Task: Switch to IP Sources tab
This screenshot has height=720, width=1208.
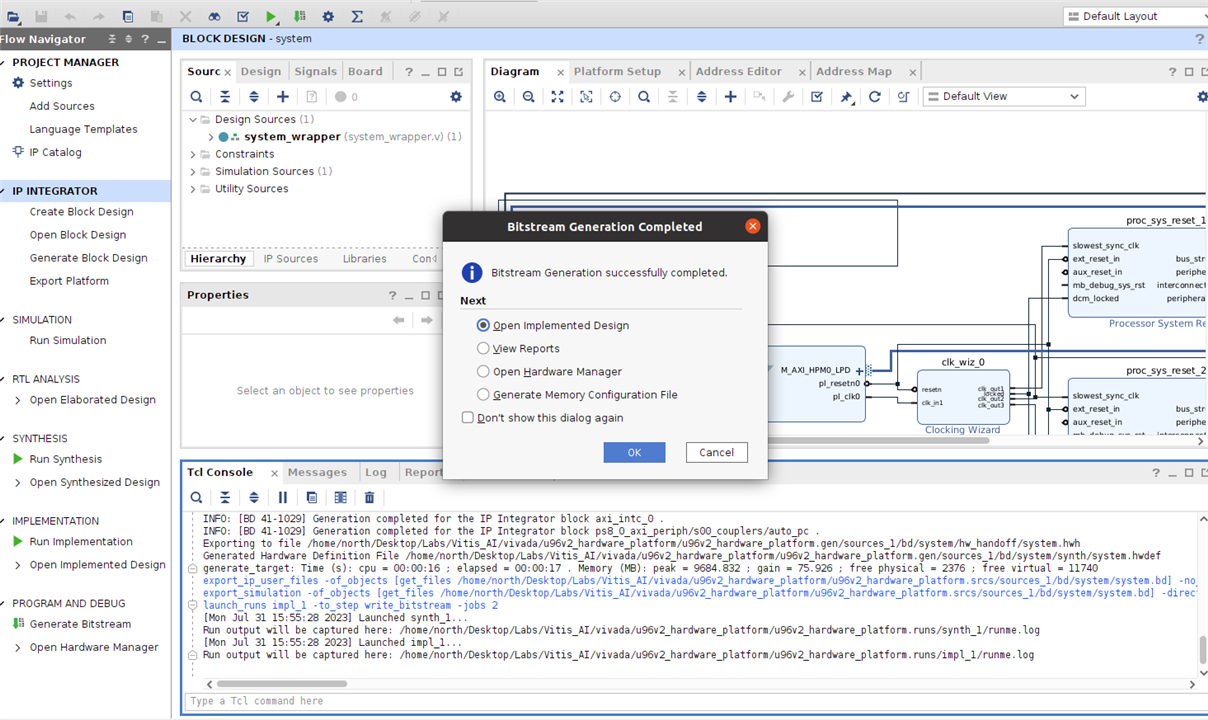Action: [x=291, y=258]
